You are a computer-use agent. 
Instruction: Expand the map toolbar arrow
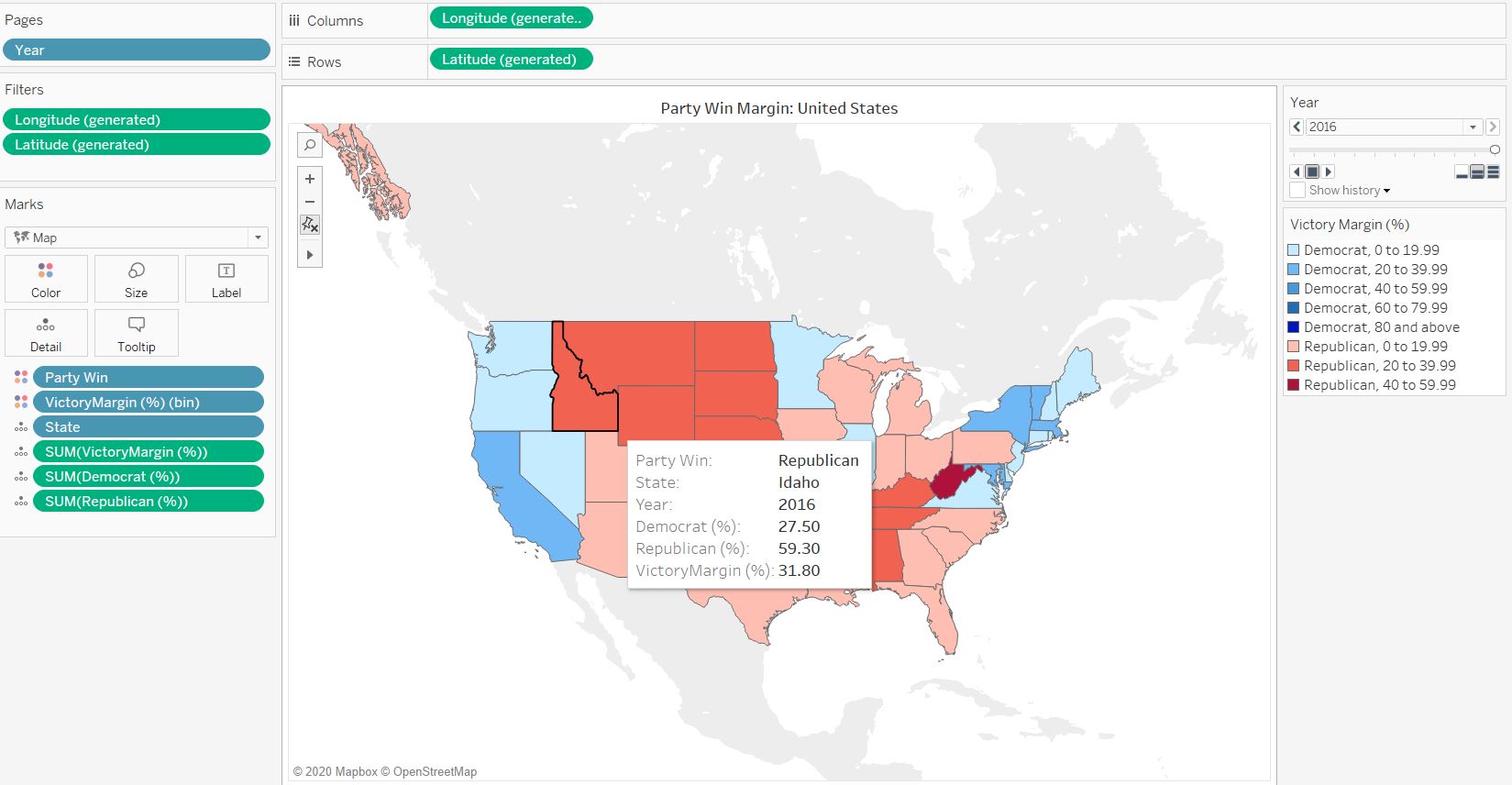[309, 254]
